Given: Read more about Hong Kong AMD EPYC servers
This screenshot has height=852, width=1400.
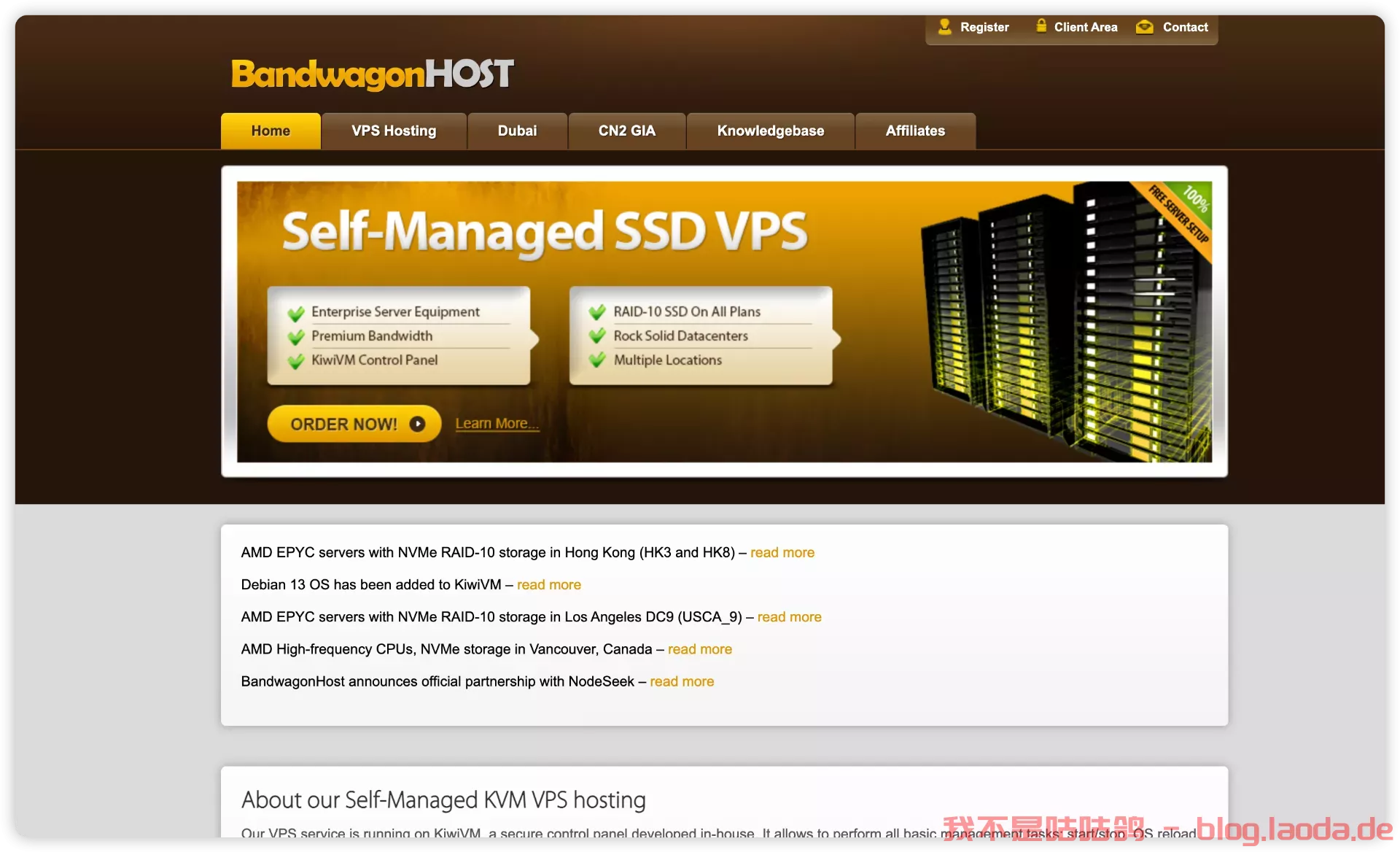Looking at the screenshot, I should [782, 553].
